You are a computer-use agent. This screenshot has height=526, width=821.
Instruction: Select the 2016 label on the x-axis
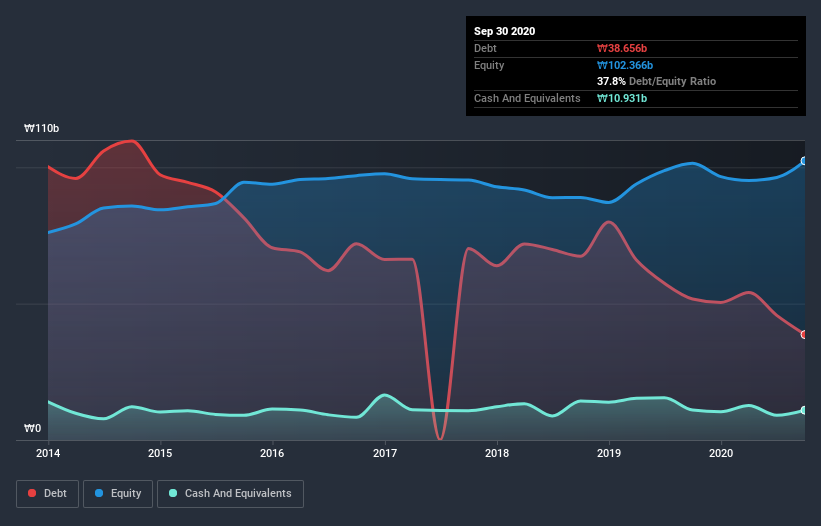pos(272,453)
